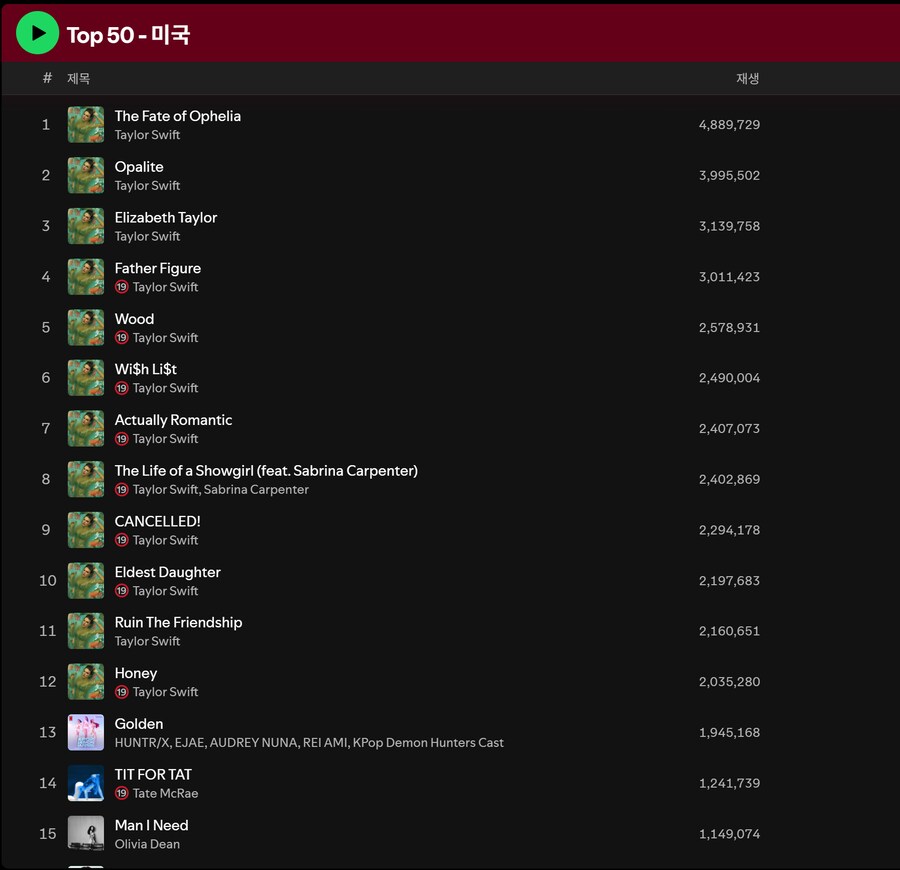Open The Fate of Ophelia track
The height and width of the screenshot is (870, 900).
coord(177,116)
